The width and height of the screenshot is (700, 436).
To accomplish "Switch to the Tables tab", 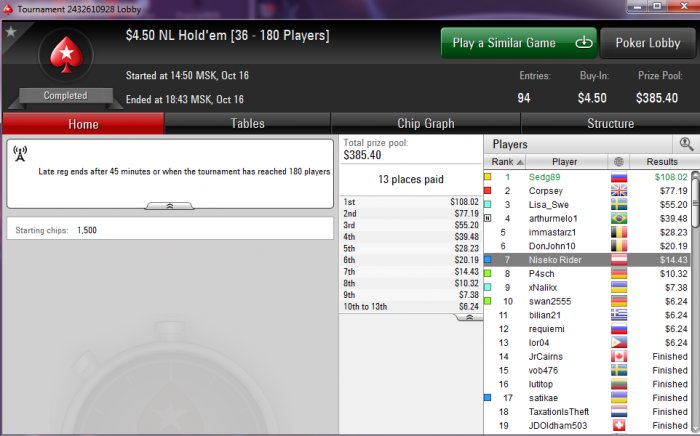I will coord(247,123).
